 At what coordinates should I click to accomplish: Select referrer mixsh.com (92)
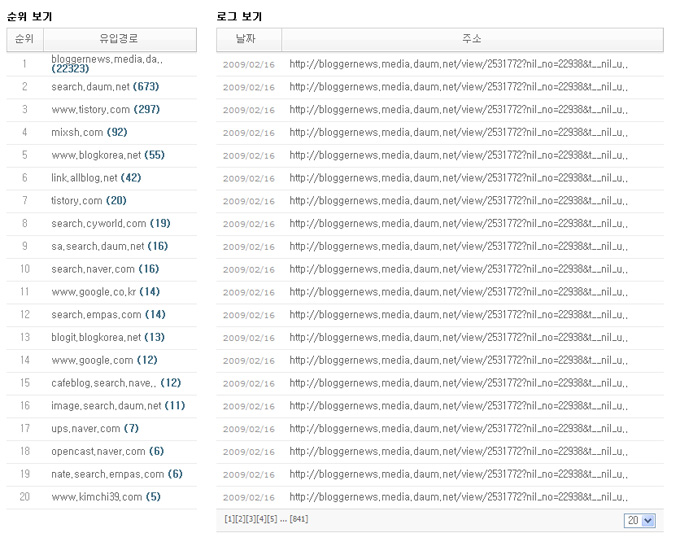point(89,132)
